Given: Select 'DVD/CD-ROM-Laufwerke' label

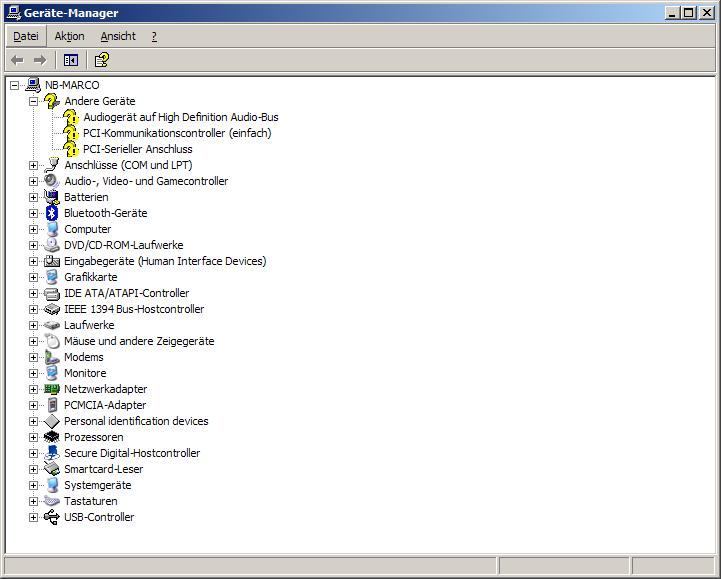Looking at the screenshot, I should pos(124,245).
